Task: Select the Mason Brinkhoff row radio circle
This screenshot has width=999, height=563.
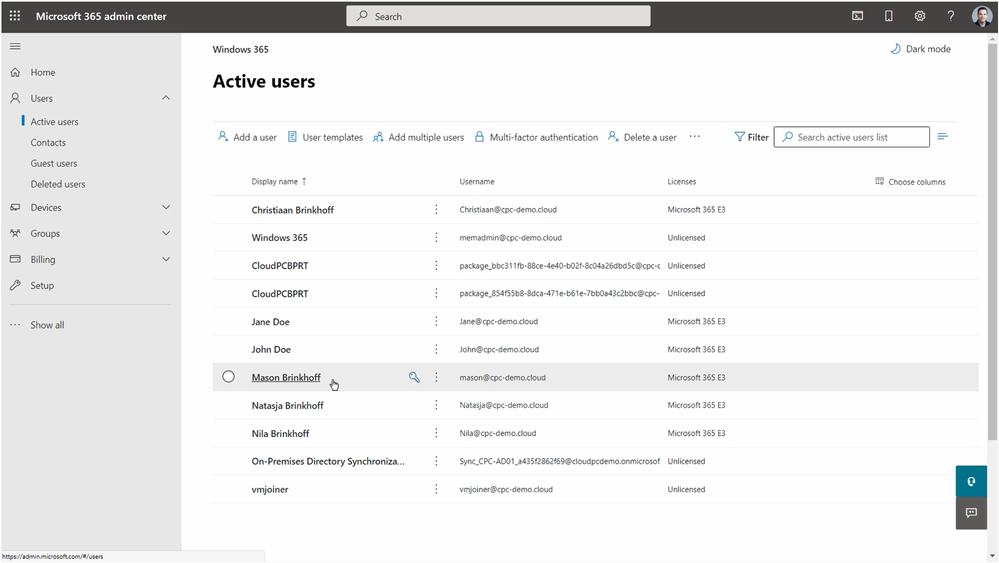Action: click(x=228, y=377)
